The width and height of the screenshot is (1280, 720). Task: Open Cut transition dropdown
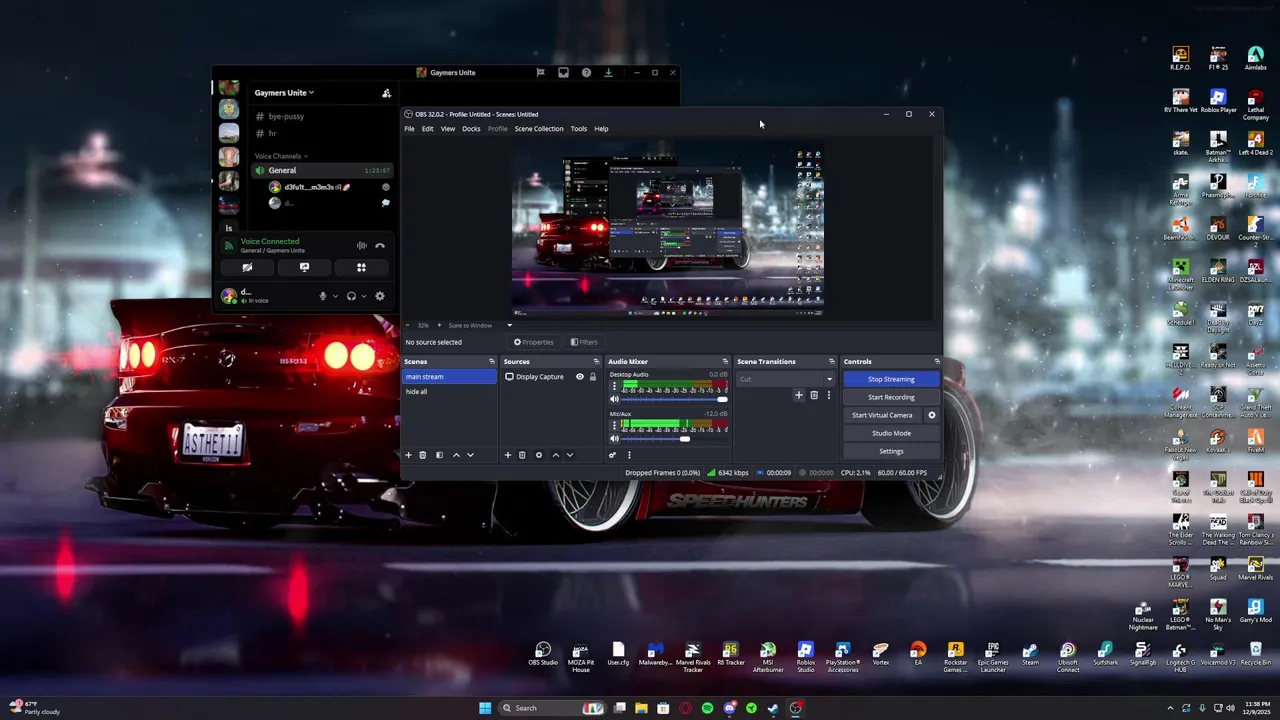(786, 379)
